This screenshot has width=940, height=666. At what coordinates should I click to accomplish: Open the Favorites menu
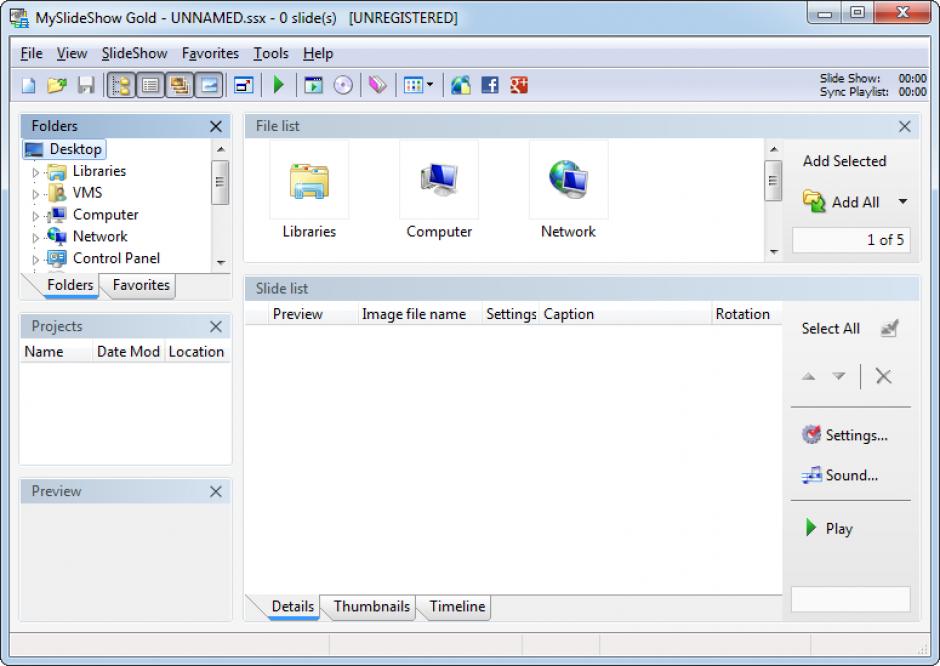(210, 54)
